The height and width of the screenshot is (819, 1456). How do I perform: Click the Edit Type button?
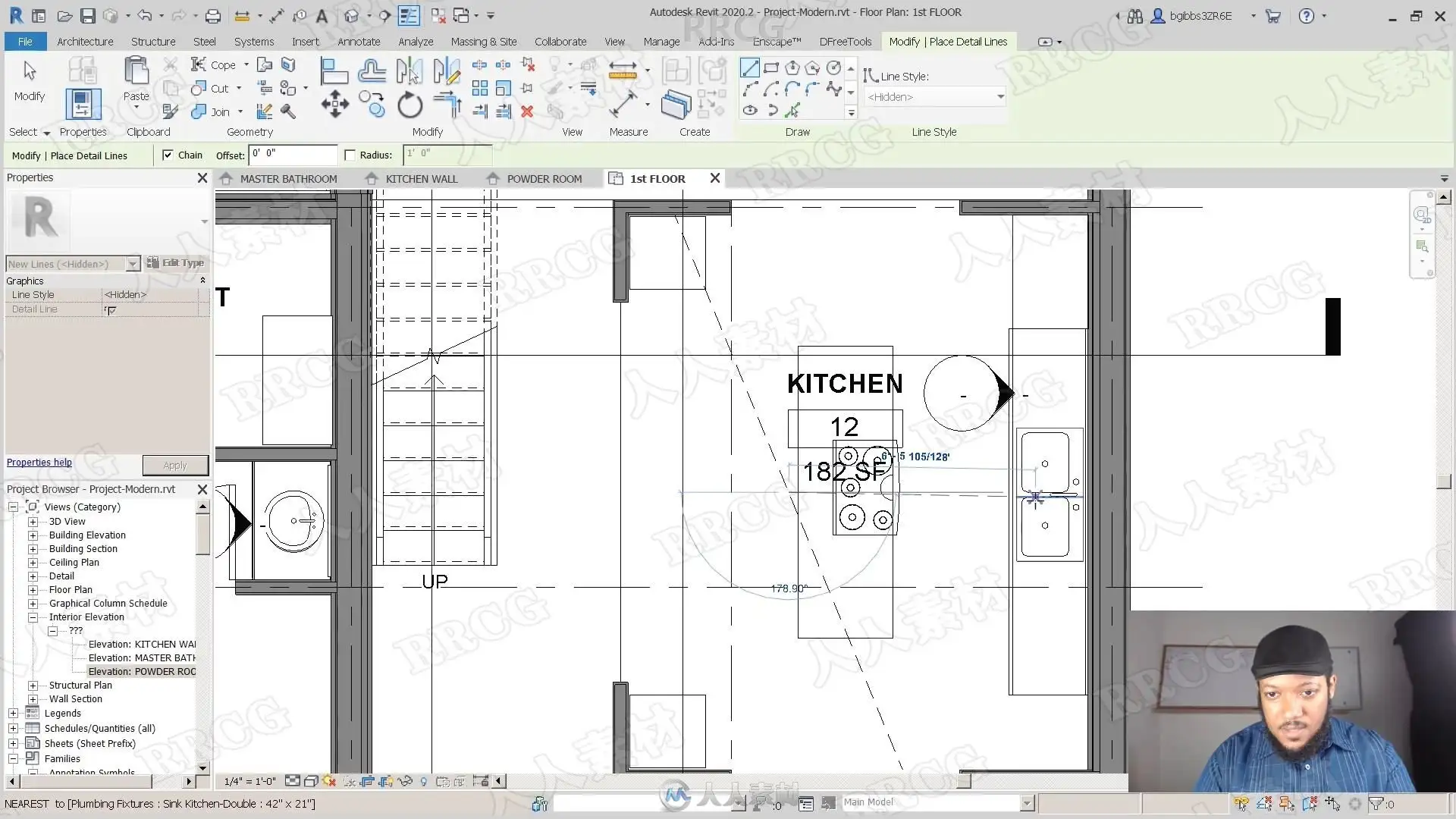click(x=175, y=263)
